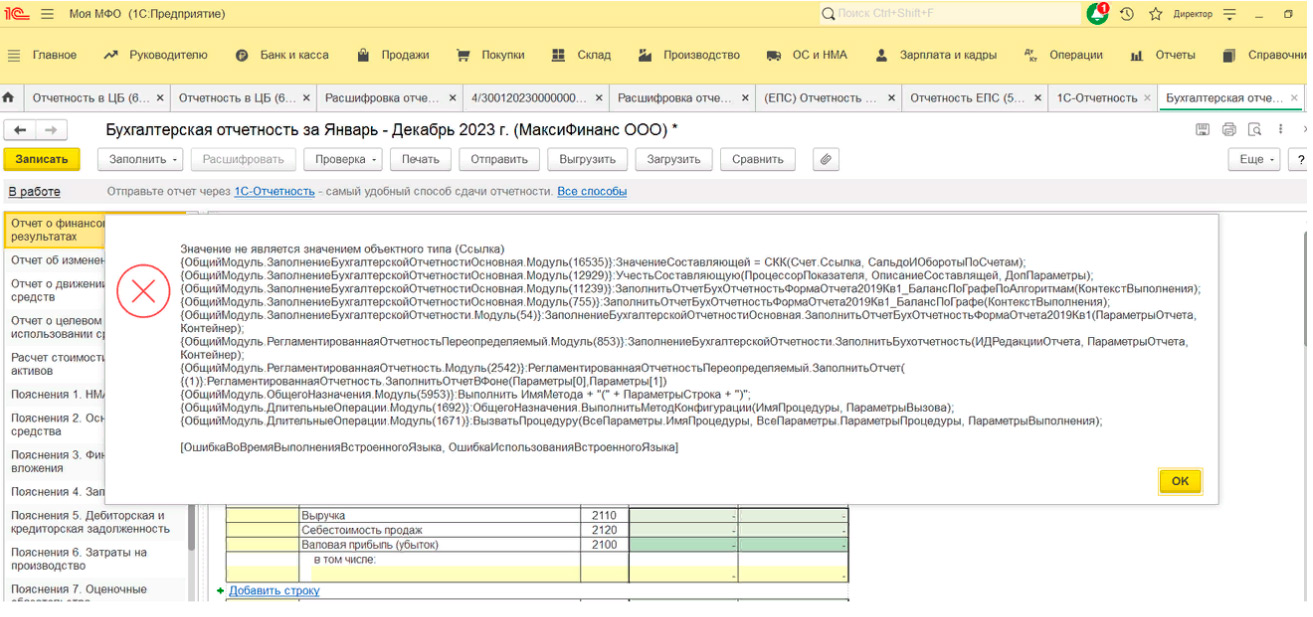This screenshot has width=1313, height=617.
Task: Open the Директор user menu
Action: click(1192, 14)
